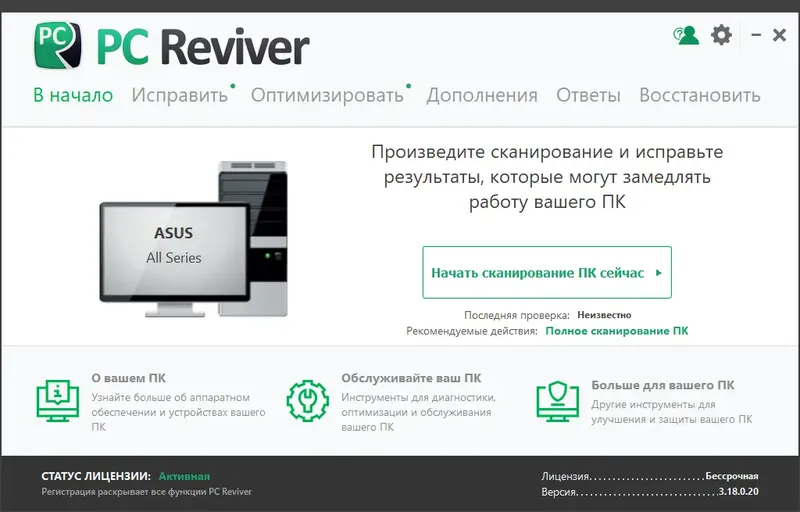Start scan with 'Начать сканирование ПК сейчас'
Screen dimensions: 800x512
(547, 272)
